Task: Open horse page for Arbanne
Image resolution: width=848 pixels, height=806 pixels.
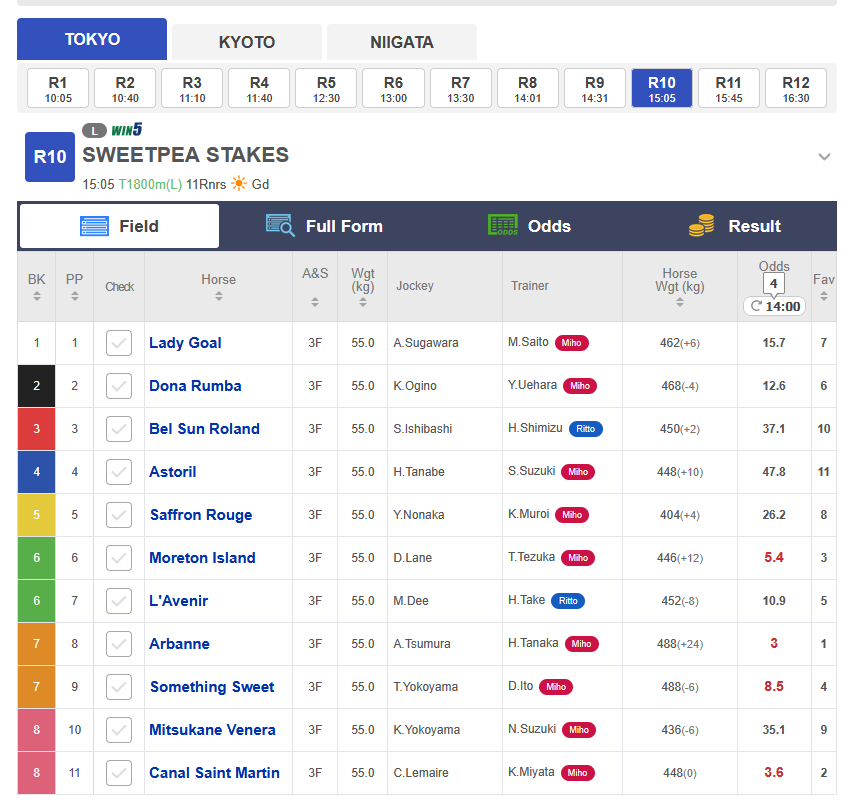Action: click(179, 644)
